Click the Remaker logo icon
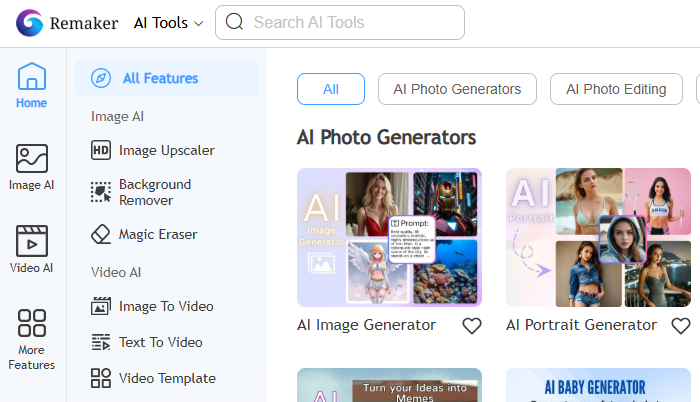 [29, 23]
